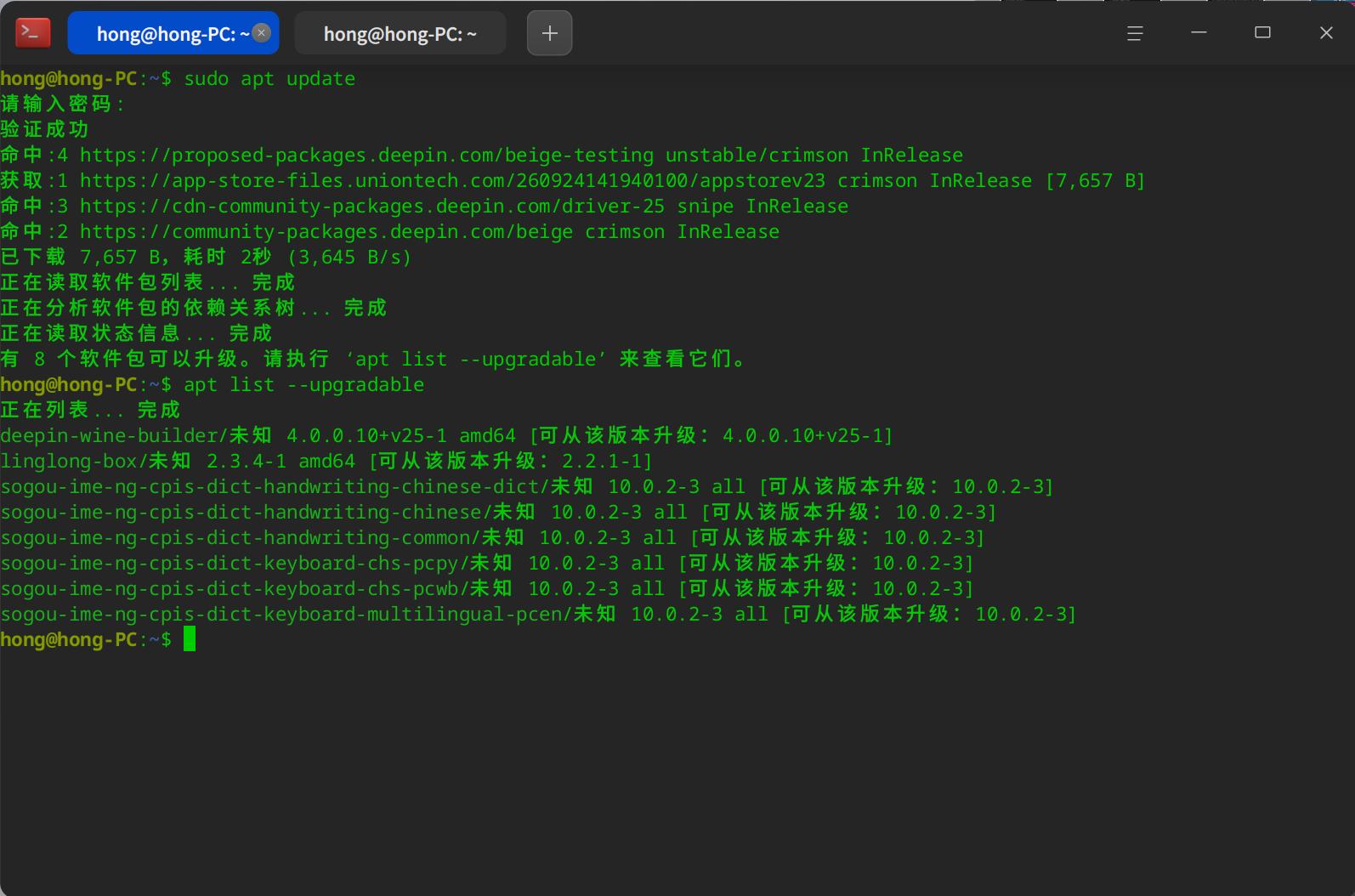Click the '[7,657 B]' size text

point(1095,181)
